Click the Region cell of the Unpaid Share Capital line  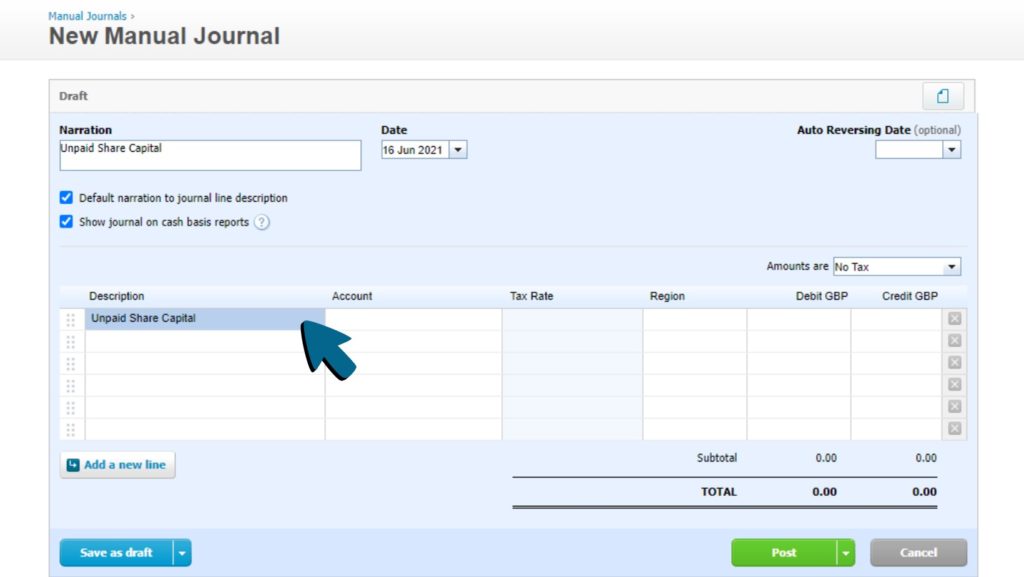click(695, 319)
